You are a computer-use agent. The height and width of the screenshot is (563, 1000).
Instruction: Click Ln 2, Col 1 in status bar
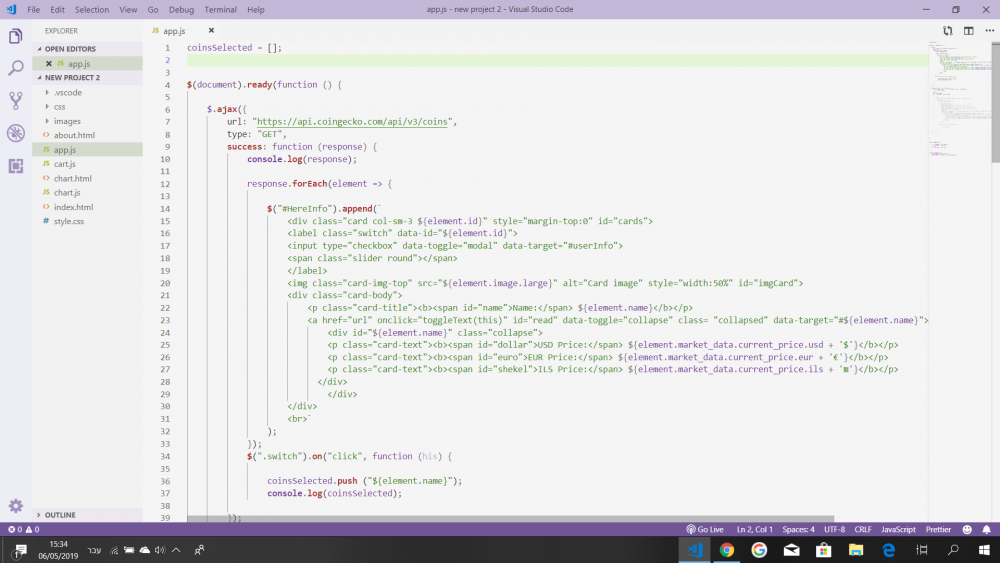754,529
